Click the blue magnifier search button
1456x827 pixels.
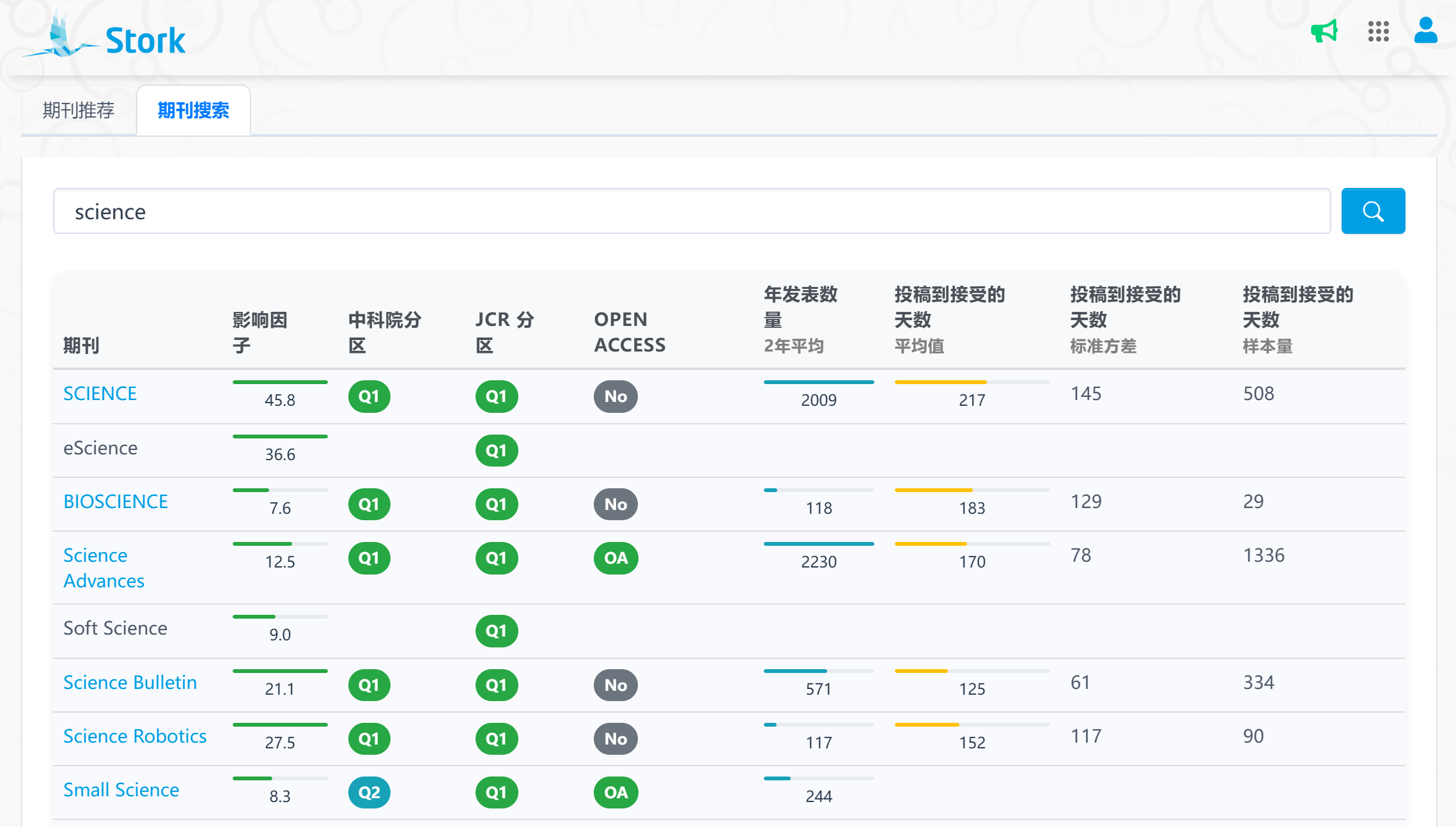(1372, 211)
